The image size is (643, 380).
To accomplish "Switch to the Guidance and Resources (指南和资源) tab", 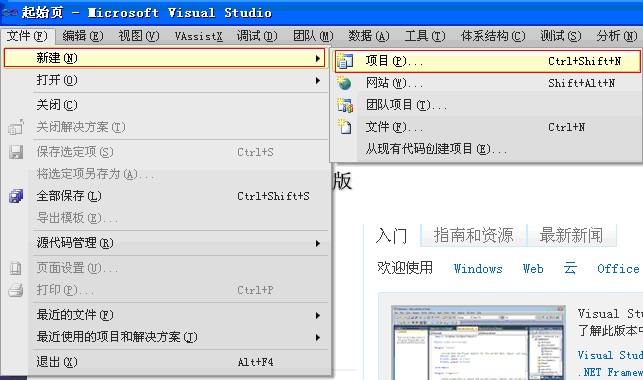I will tap(474, 236).
